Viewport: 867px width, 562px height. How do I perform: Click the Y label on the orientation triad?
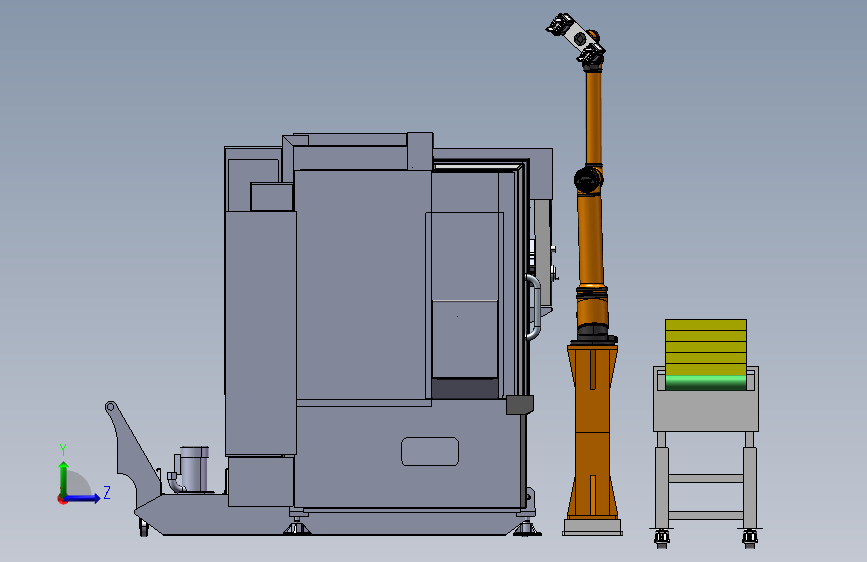coord(63,450)
